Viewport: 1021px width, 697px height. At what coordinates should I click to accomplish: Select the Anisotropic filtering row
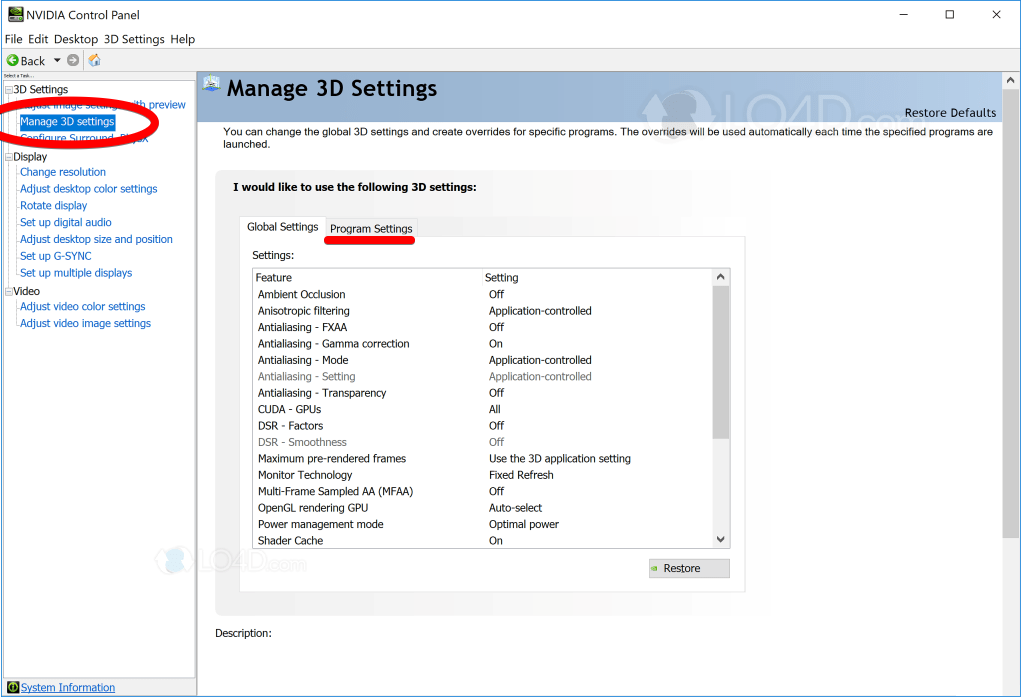click(483, 311)
